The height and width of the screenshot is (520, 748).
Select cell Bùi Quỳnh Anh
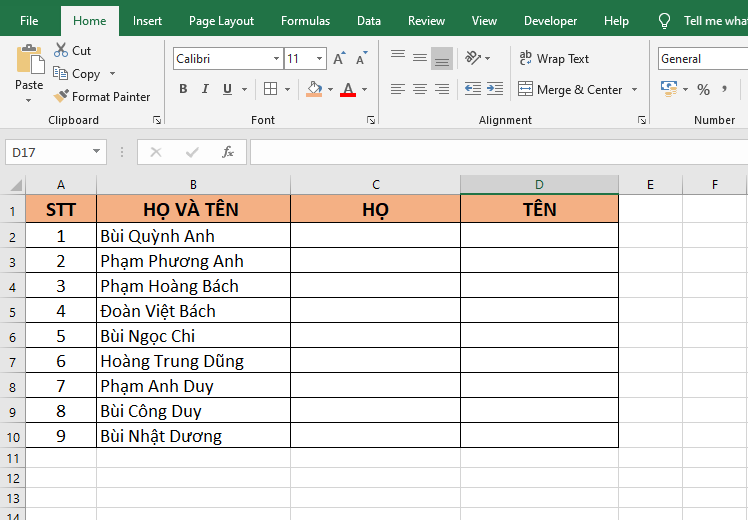(x=193, y=236)
